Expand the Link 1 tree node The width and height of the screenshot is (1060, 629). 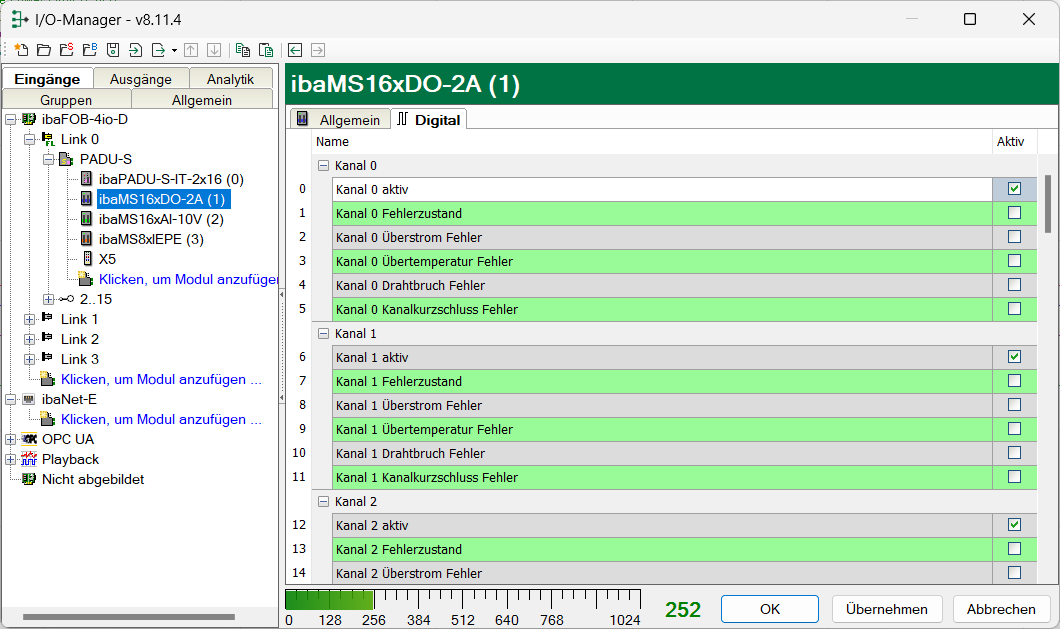[x=29, y=319]
